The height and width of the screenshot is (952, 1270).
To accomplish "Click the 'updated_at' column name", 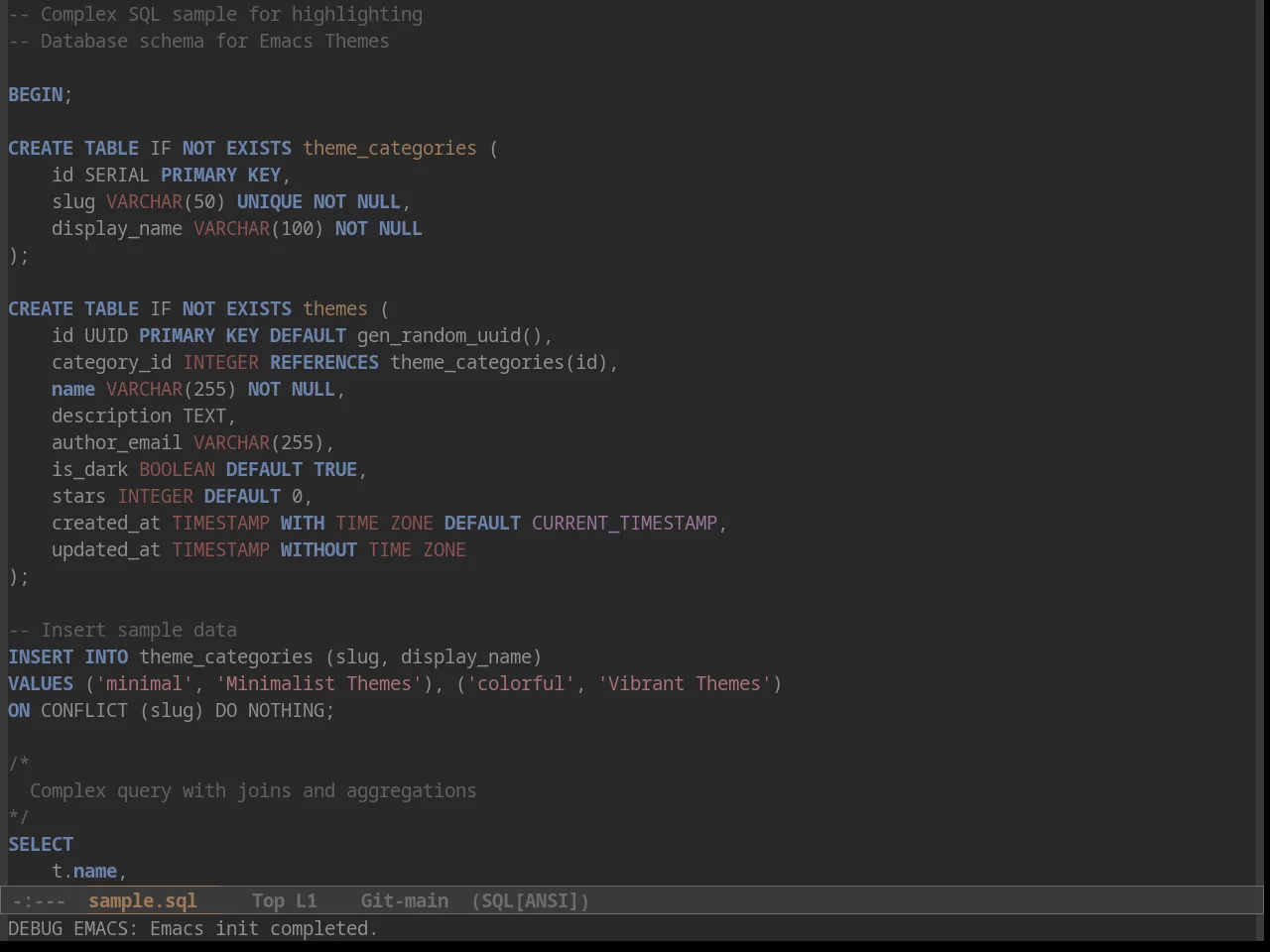I will [x=106, y=549].
